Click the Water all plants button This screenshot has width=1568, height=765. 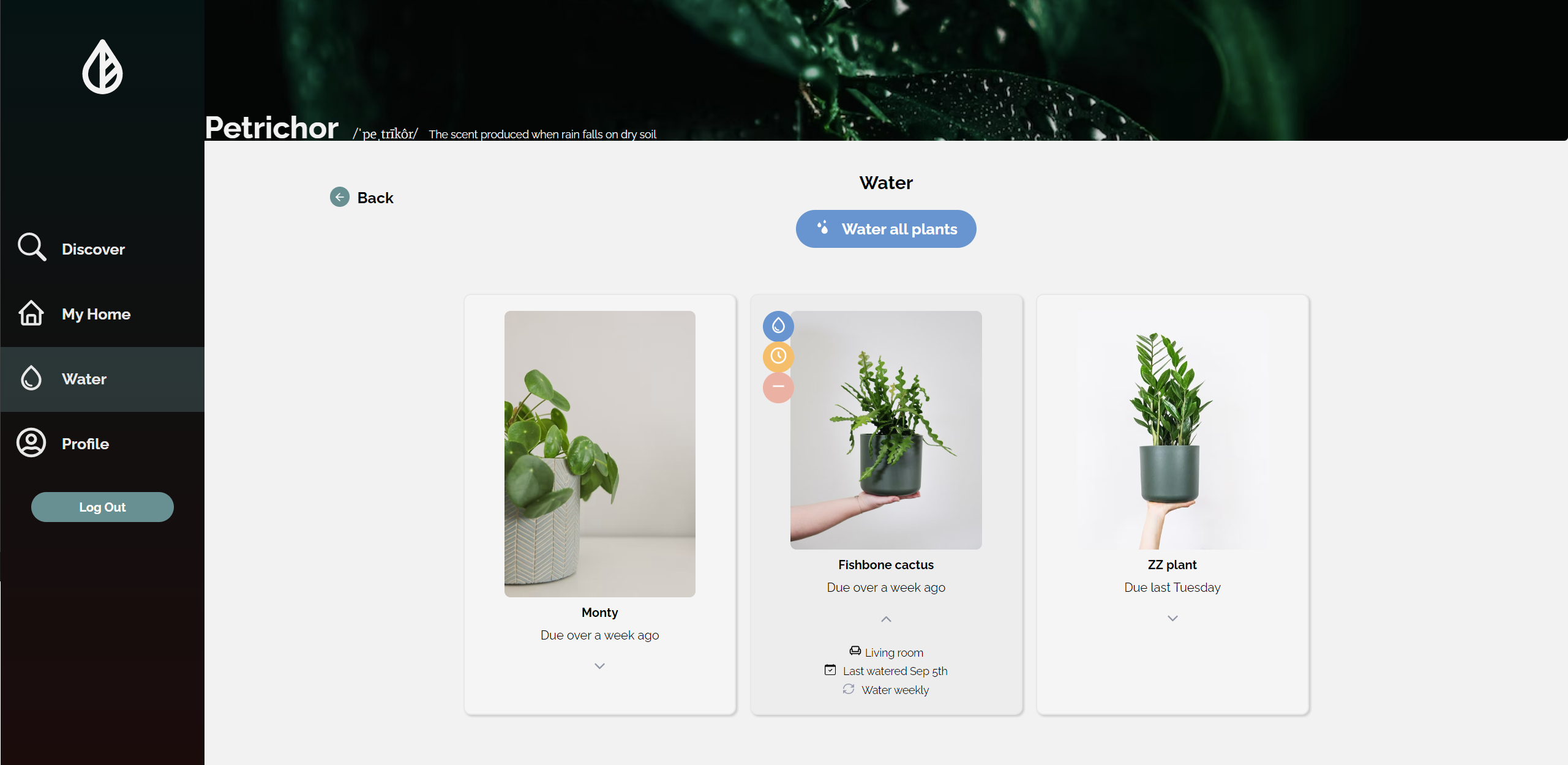tap(885, 229)
